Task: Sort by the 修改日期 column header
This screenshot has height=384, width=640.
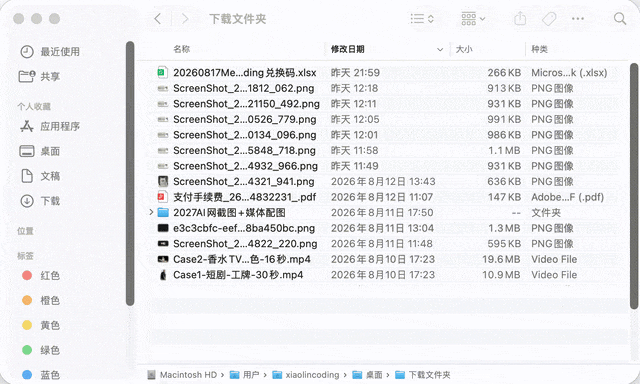Action: 347,49
